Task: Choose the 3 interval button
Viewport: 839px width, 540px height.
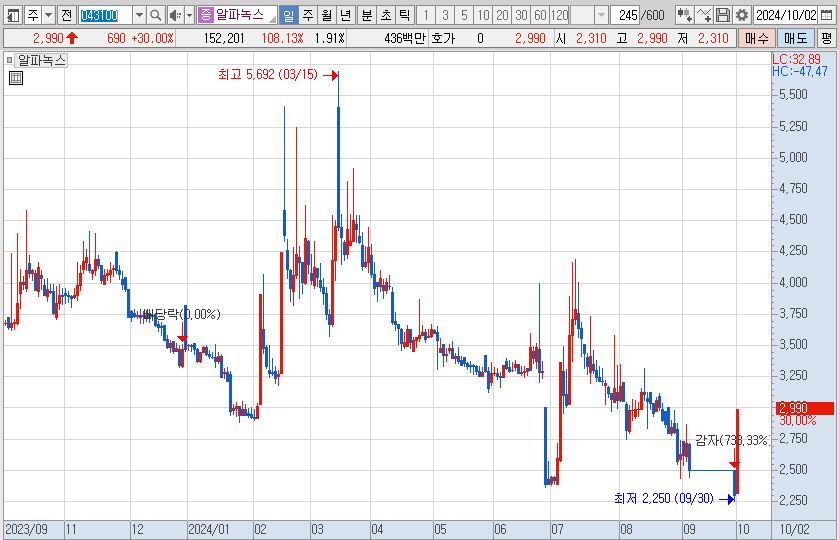Action: point(445,15)
